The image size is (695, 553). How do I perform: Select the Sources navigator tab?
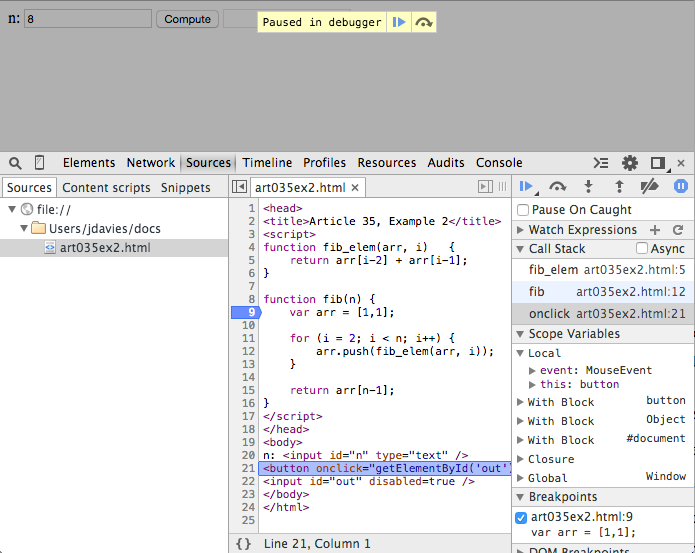coord(29,188)
